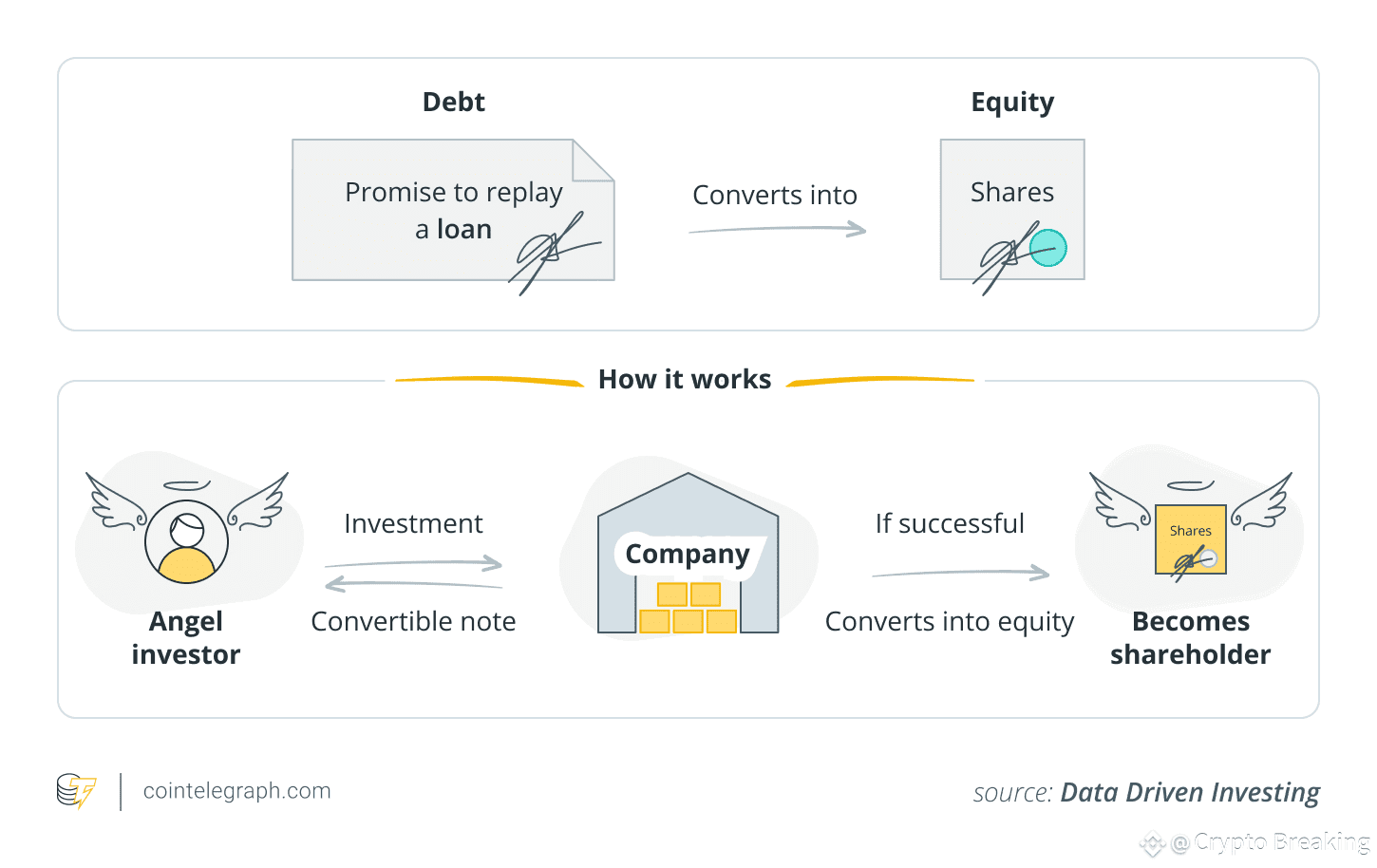Click the Becomes shareholder label
This screenshot has height=868, width=1377.
pyautogui.click(x=1190, y=637)
